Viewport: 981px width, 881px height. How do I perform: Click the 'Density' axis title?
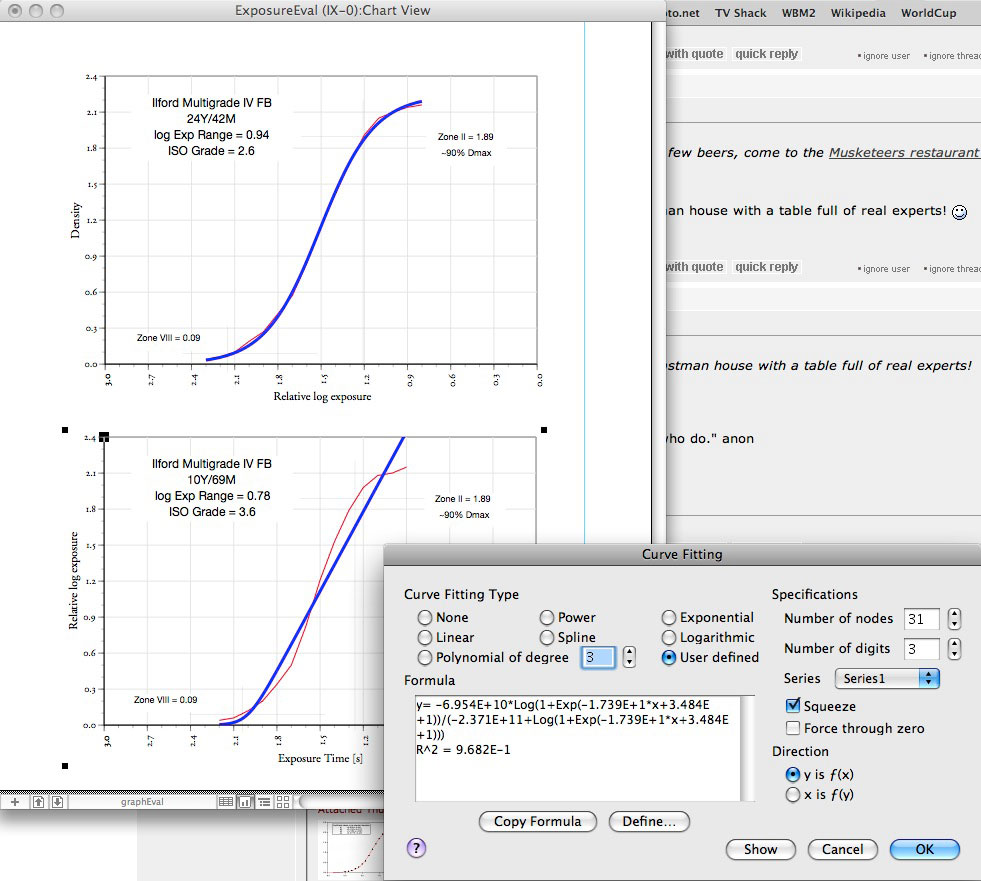coord(76,220)
